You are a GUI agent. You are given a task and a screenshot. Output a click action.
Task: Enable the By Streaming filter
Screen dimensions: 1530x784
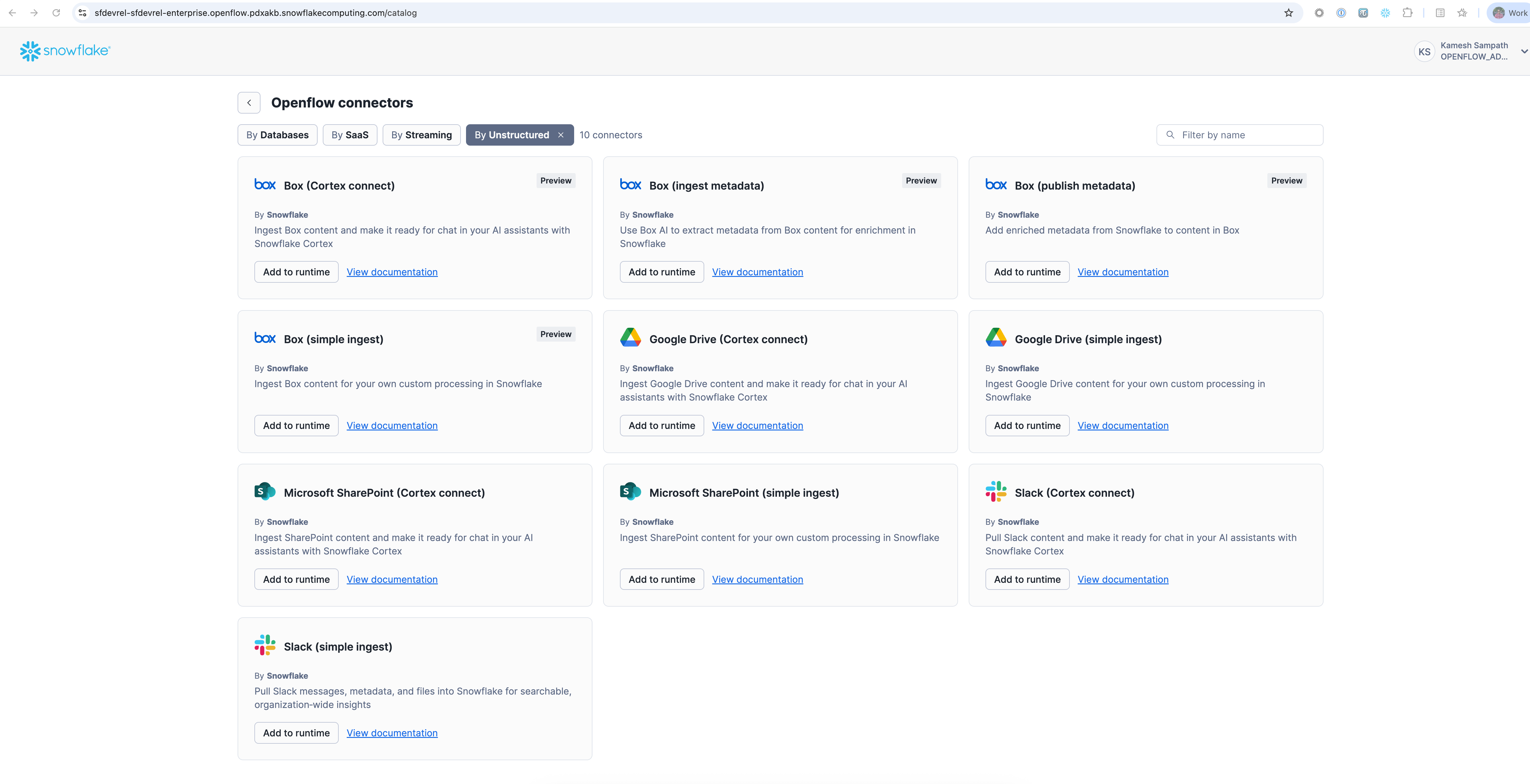tap(421, 135)
